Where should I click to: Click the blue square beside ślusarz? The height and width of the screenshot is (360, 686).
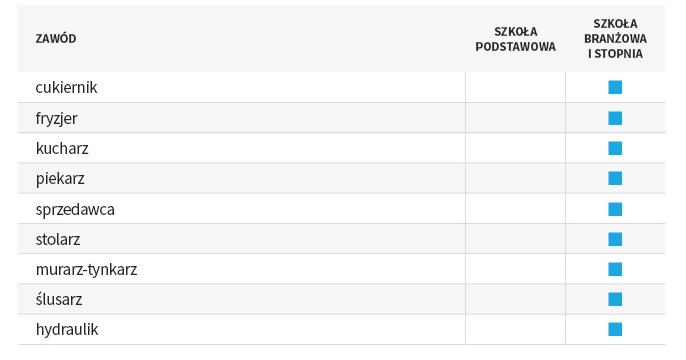point(615,300)
